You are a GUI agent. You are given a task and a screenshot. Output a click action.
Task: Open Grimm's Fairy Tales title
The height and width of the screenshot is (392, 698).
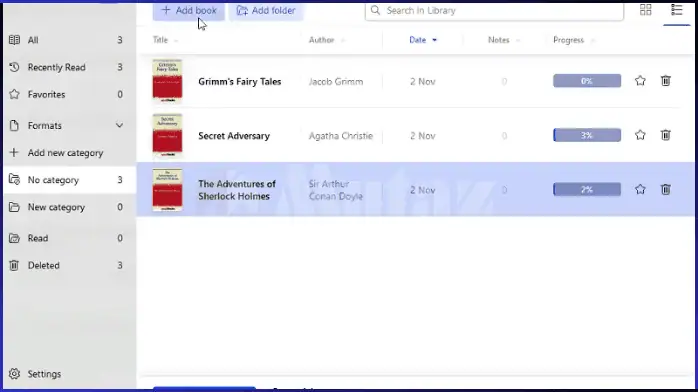[x=239, y=81]
